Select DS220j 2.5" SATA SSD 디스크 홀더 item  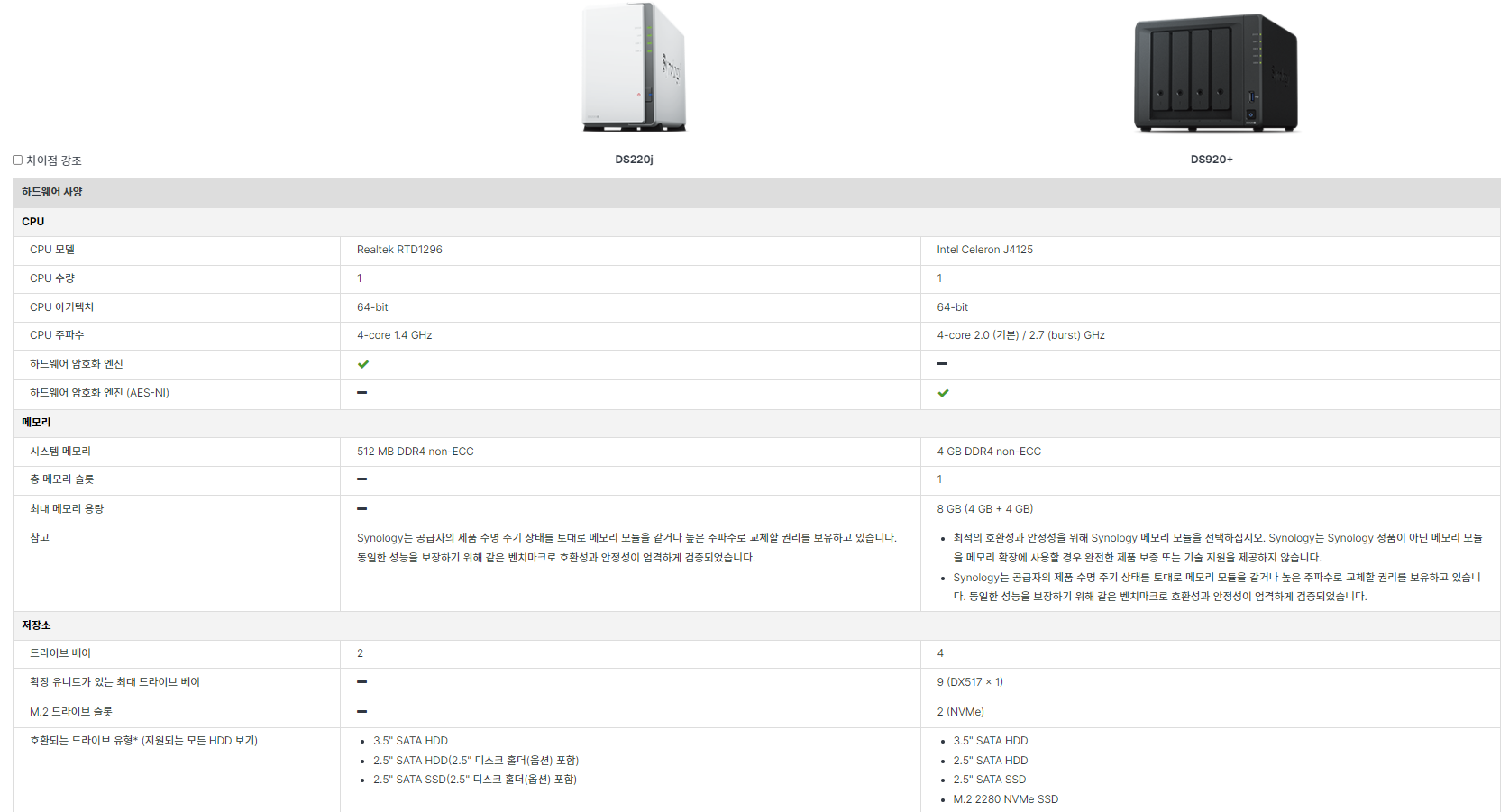[x=475, y=780]
